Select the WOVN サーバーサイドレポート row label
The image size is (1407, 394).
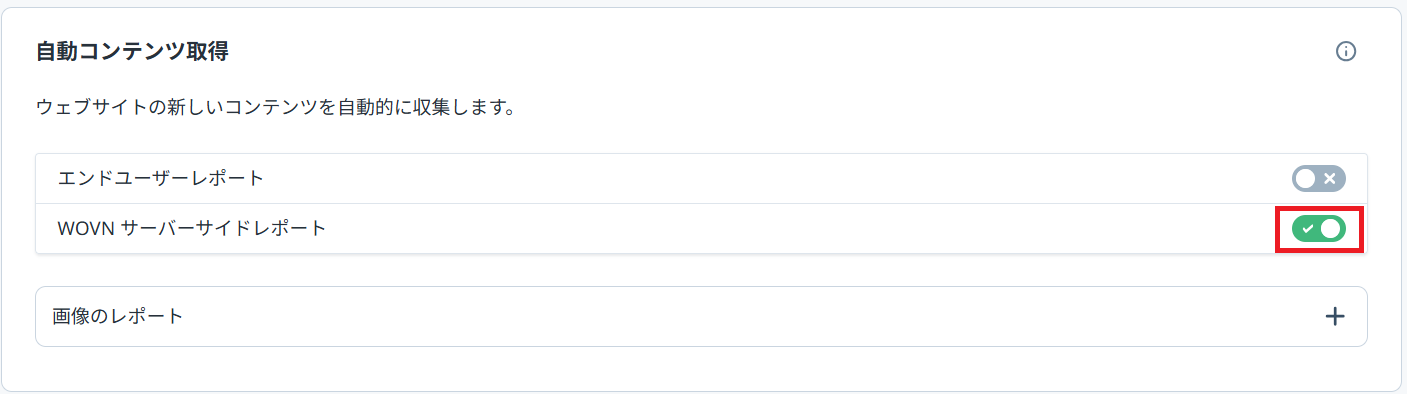[x=192, y=229]
